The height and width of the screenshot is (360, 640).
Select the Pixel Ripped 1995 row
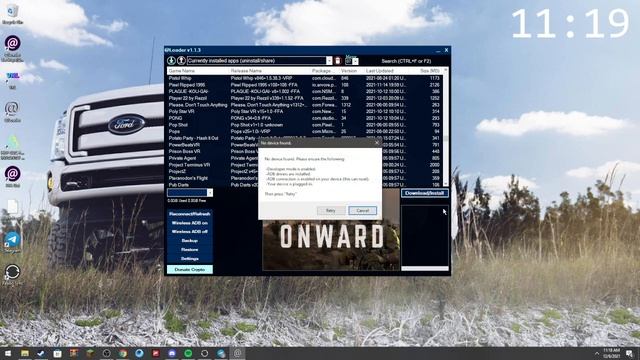click(305, 85)
